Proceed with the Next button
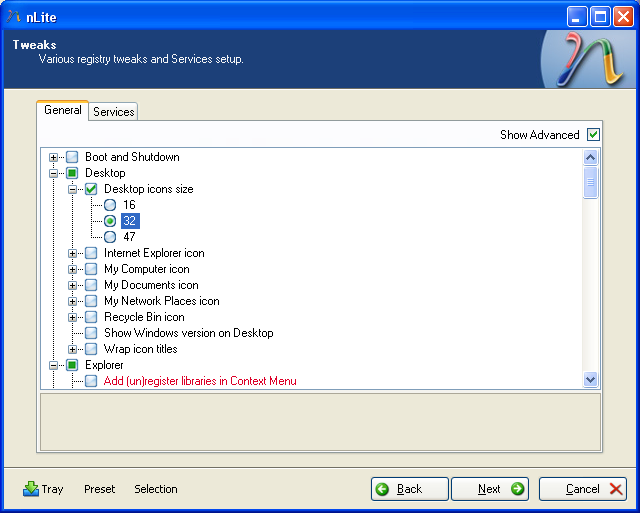Screen dimensions: 640x513 [x=490, y=489]
